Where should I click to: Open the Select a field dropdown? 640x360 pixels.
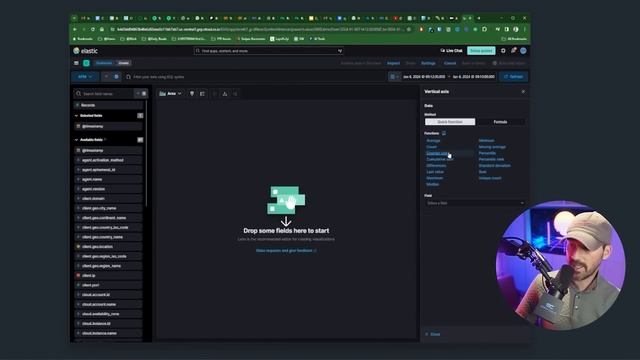coord(475,203)
